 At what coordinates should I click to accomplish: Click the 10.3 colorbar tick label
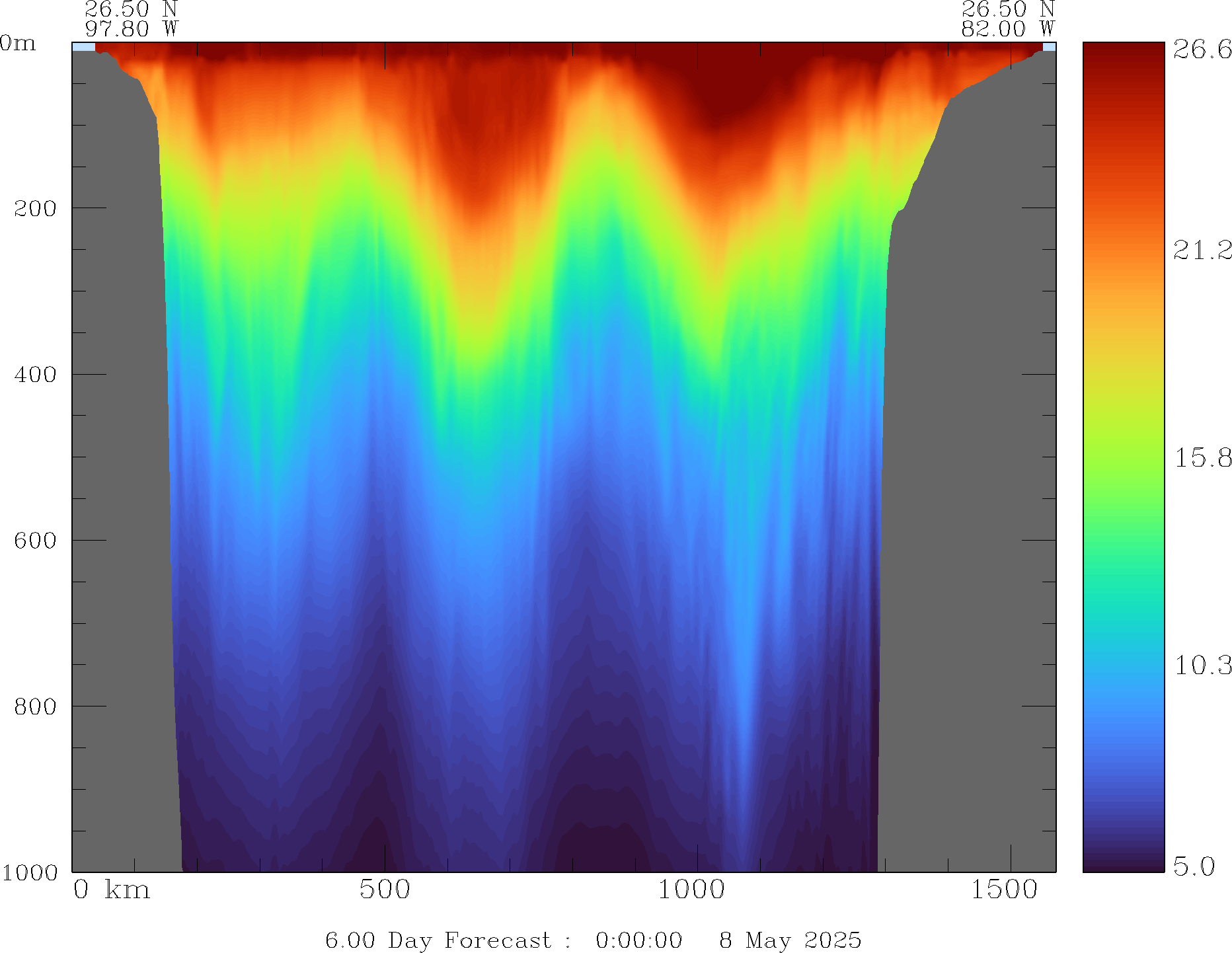1202,666
